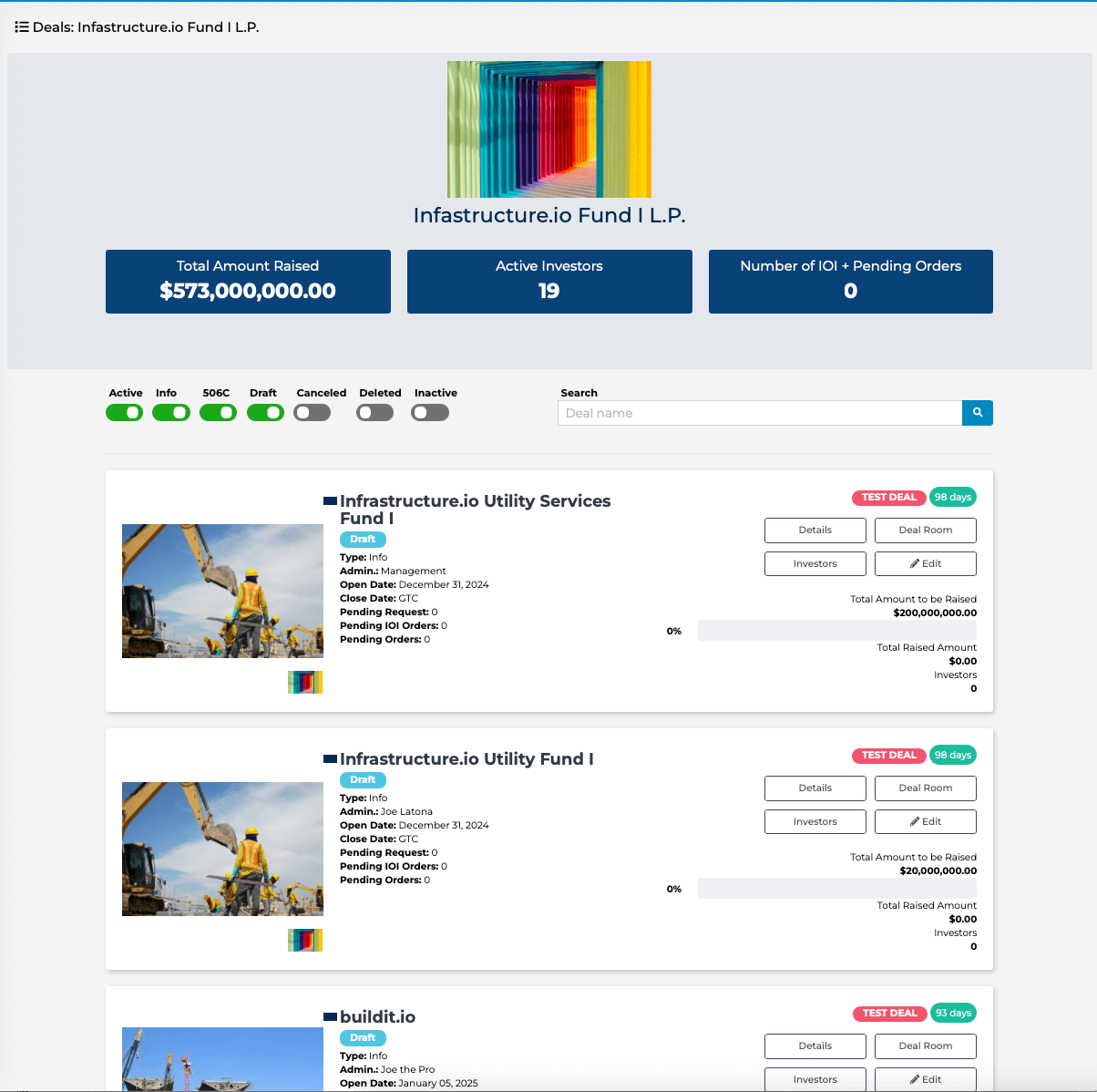Switch on the Deleted deals toggle
1097x1092 pixels.
[375, 413]
